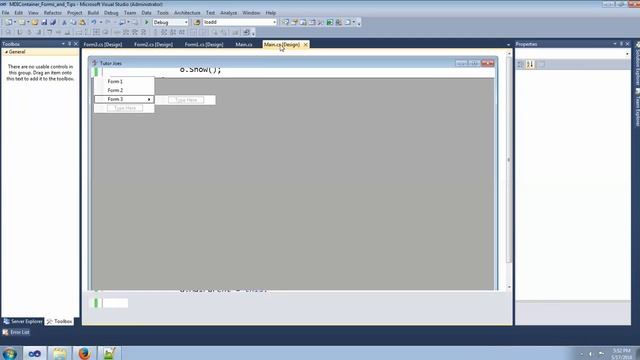The width and height of the screenshot is (640, 360).
Task: Switch to the Form1.cs [Design] tab
Action: pyautogui.click(x=204, y=44)
